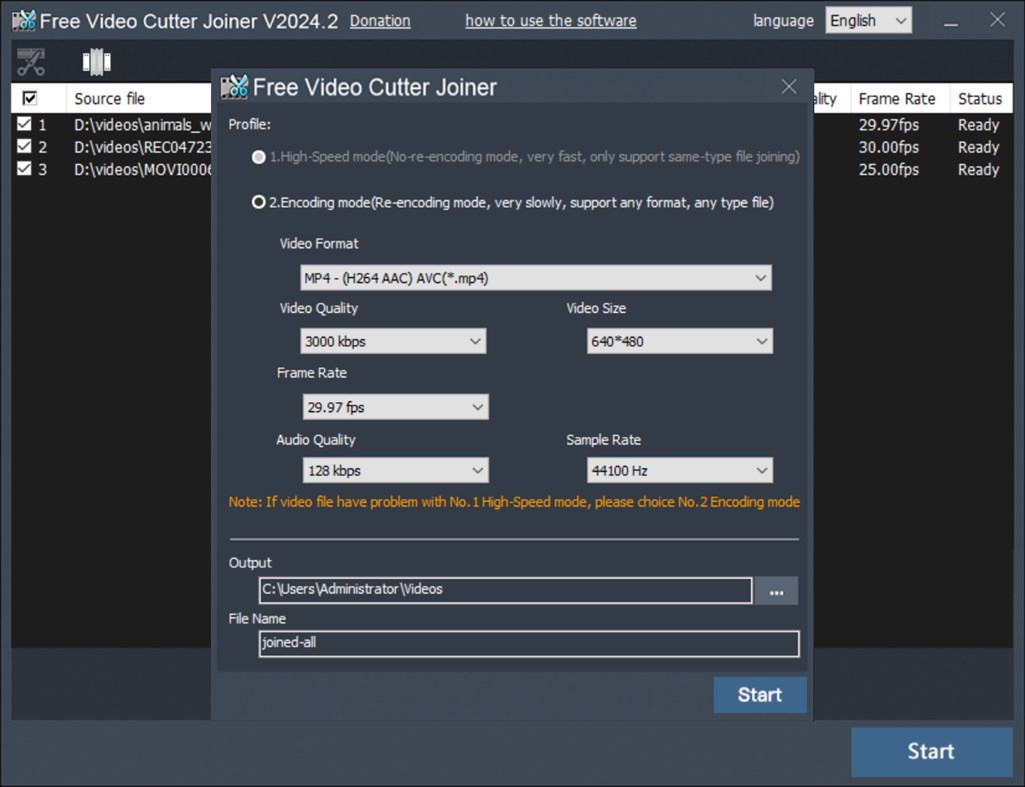Screen dimensions: 1025x787
Task: Open the Donation link
Action: pyautogui.click(x=380, y=20)
